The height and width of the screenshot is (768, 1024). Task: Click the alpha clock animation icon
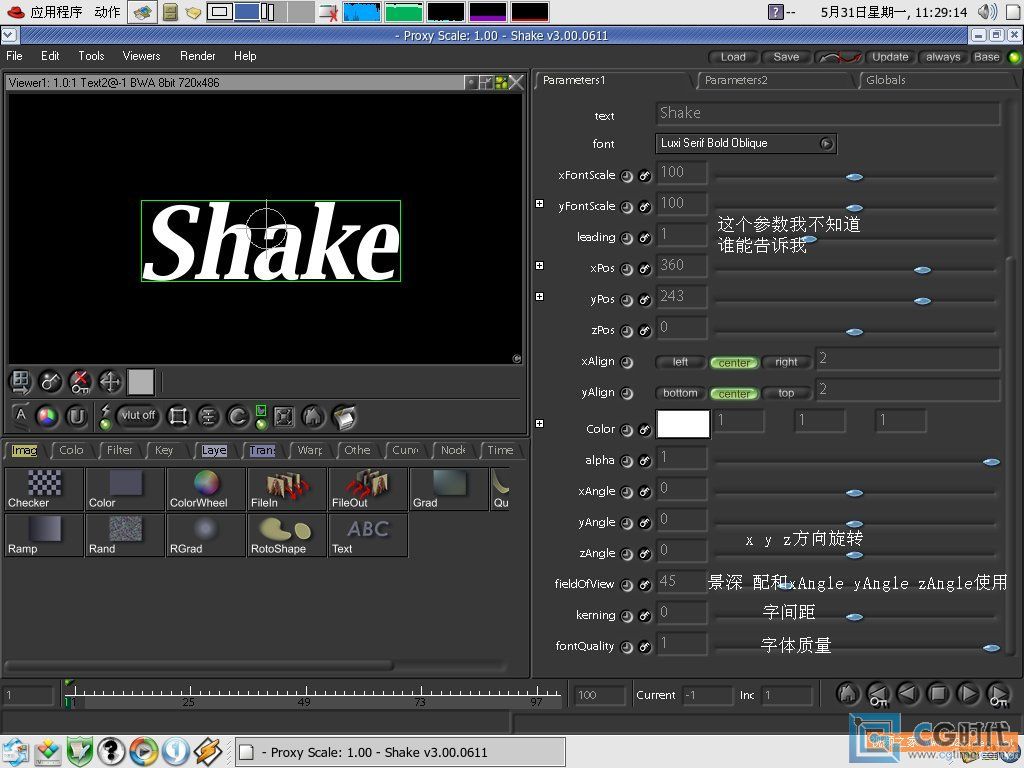coord(627,461)
